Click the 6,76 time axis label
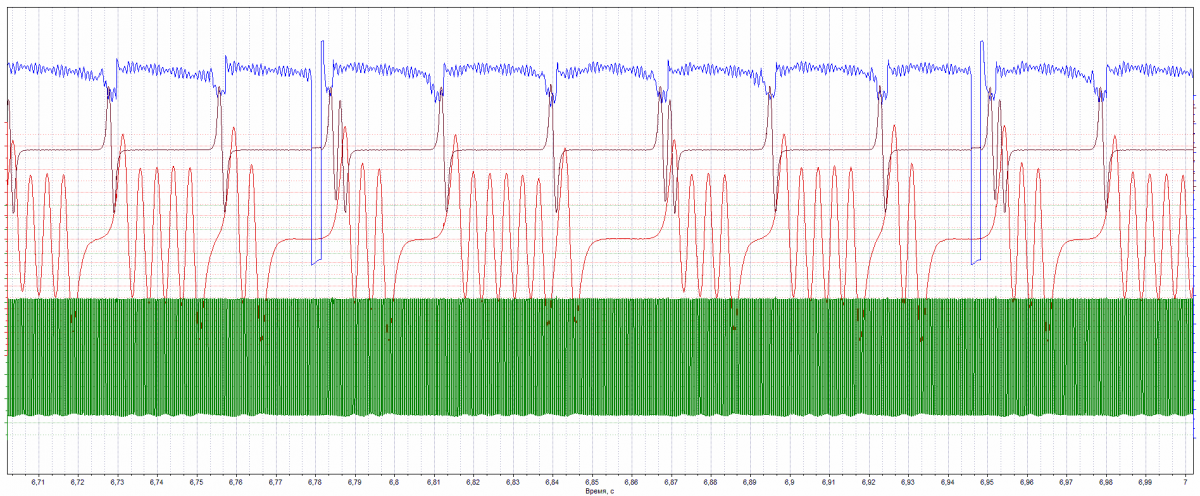The image size is (1200, 496). 235,482
